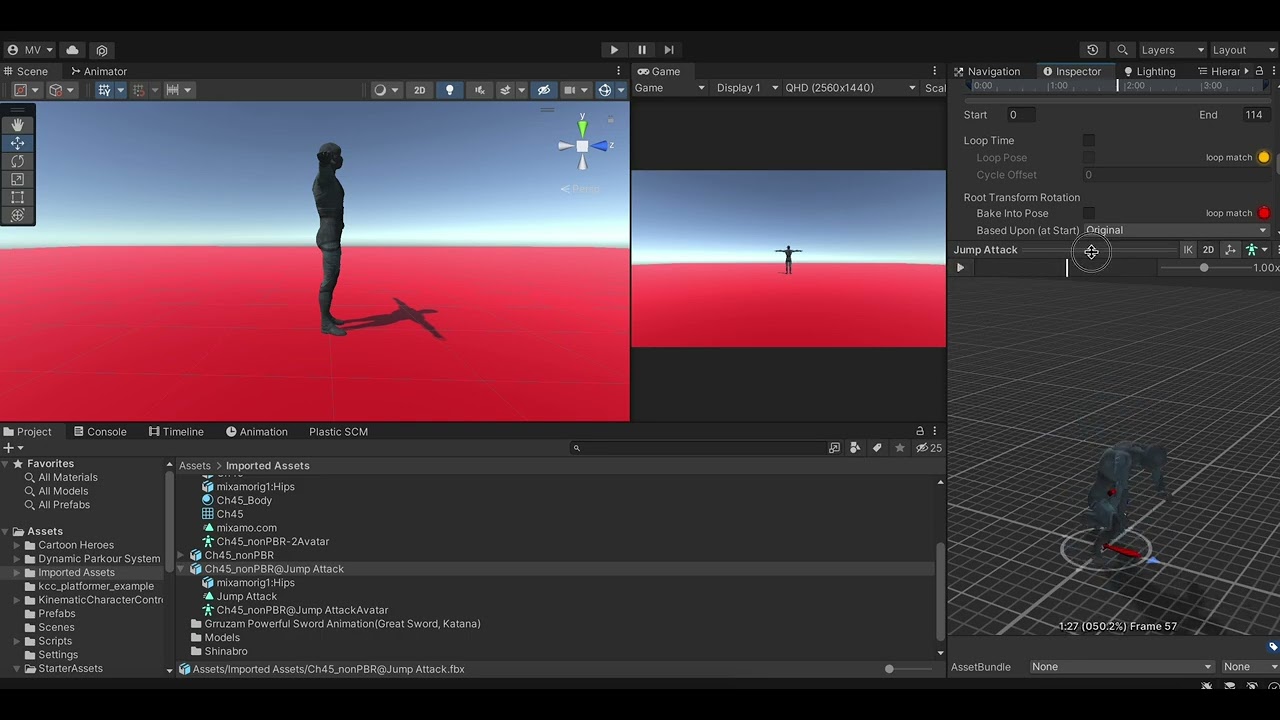Step one frame forward
The width and height of the screenshot is (1280, 720).
[669, 50]
